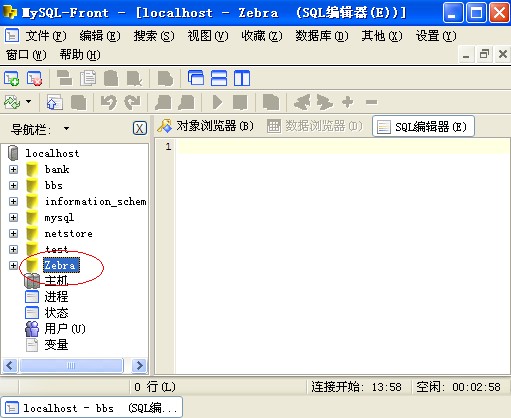This screenshot has width=511, height=418.
Task: Click into SQL editor line 1
Action: click(343, 147)
